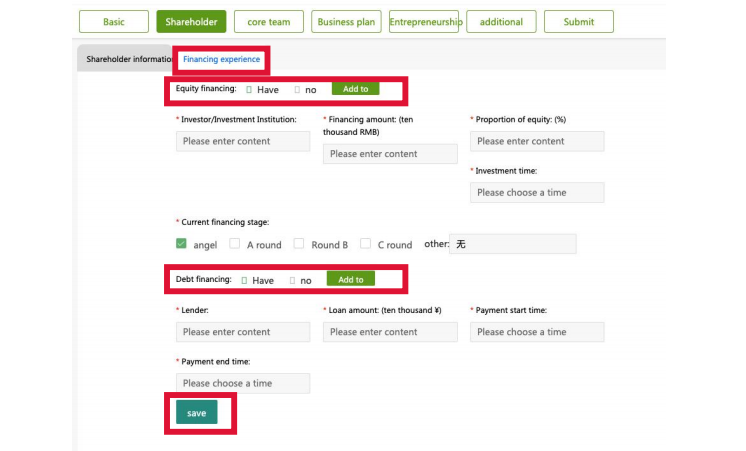Check the C round checkbox
The width and height of the screenshot is (746, 451).
[x=365, y=244]
